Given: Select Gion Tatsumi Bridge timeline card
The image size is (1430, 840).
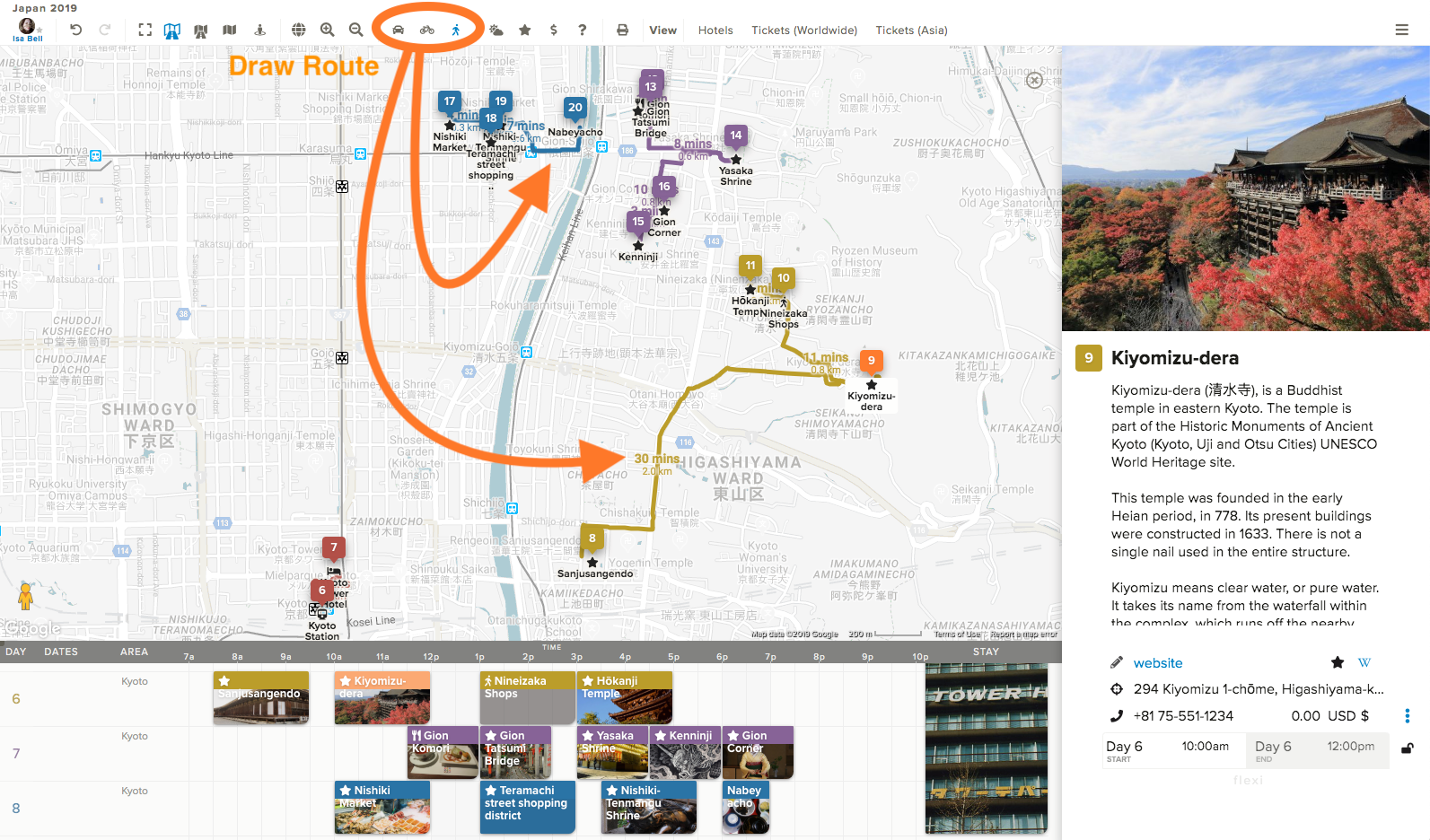Looking at the screenshot, I should (x=516, y=753).
